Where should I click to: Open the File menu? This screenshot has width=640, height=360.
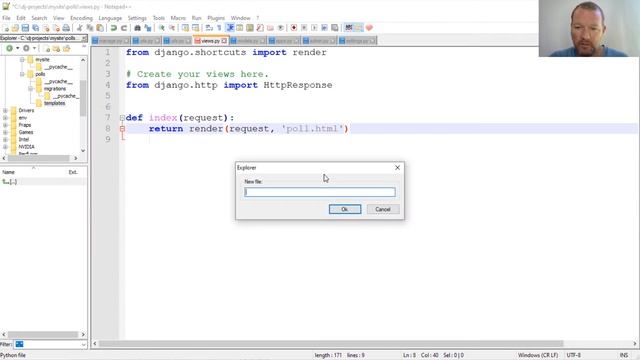[x=6, y=18]
